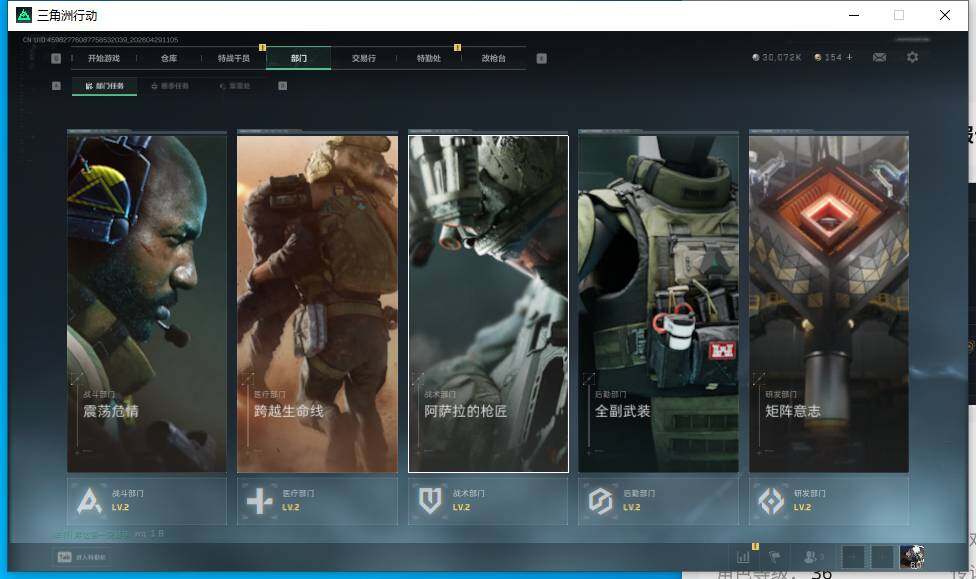This screenshot has width=976, height=579.
Task: Go to the 改枪台 tab
Action: [493, 59]
